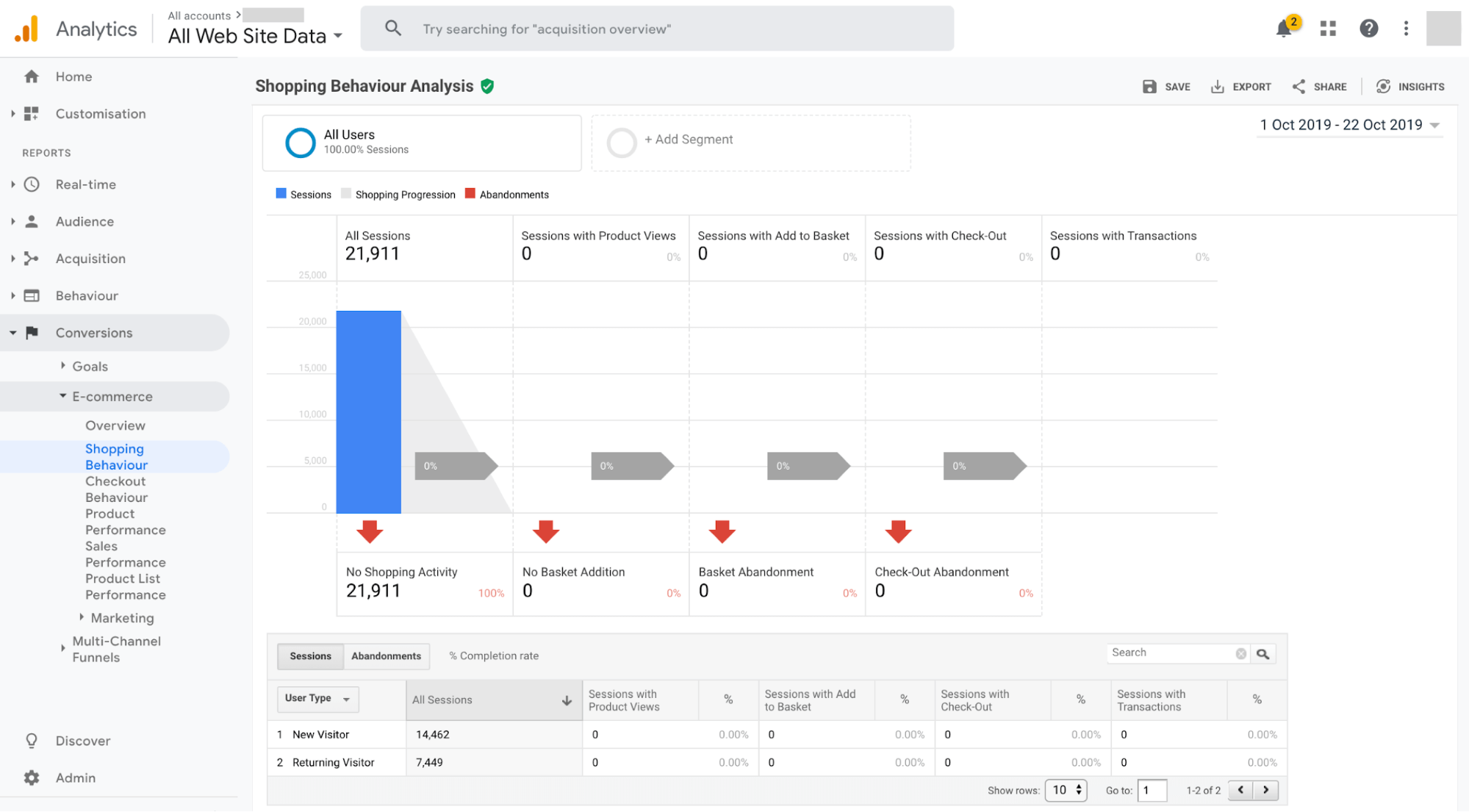Switch to the Abandonments tab
Screen dimensions: 1469x812
(386, 656)
